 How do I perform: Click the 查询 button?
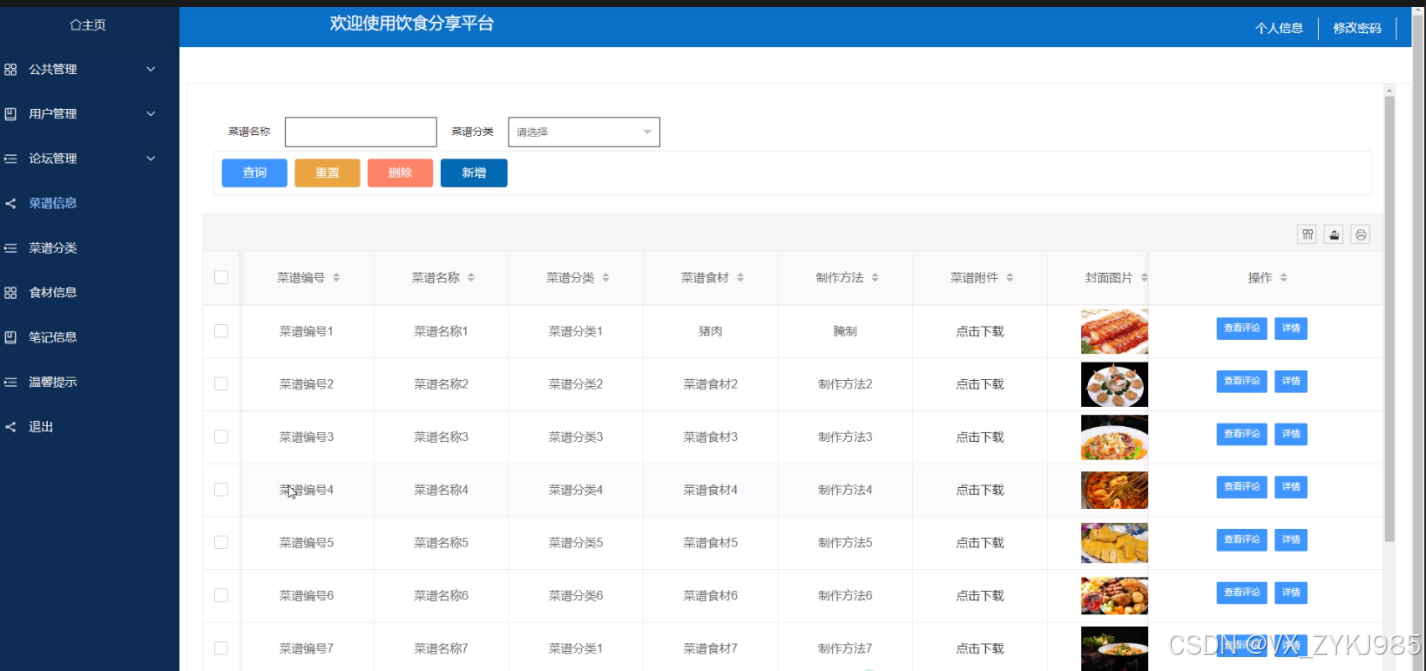254,173
